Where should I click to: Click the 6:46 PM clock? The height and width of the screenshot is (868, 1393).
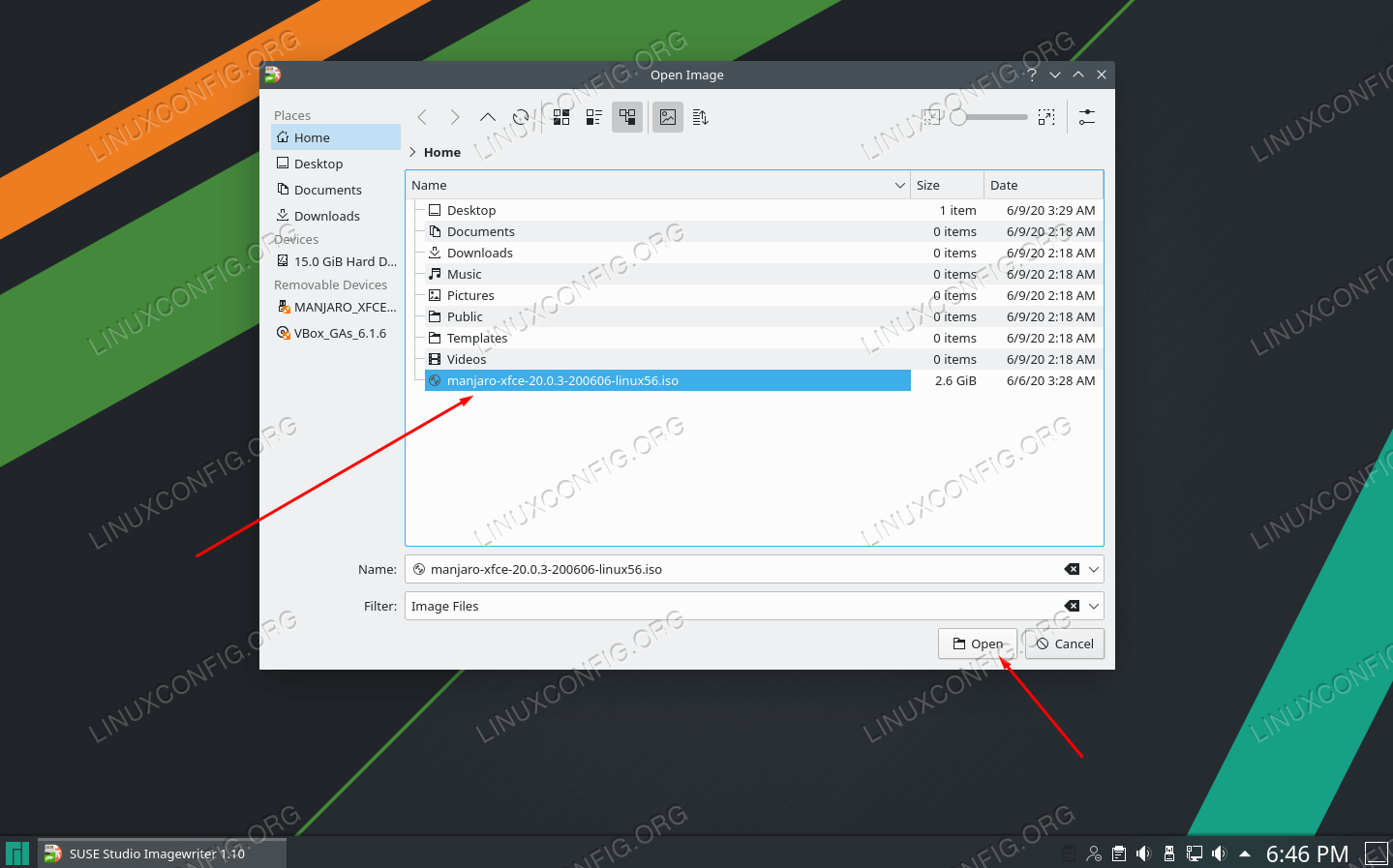pos(1307,853)
